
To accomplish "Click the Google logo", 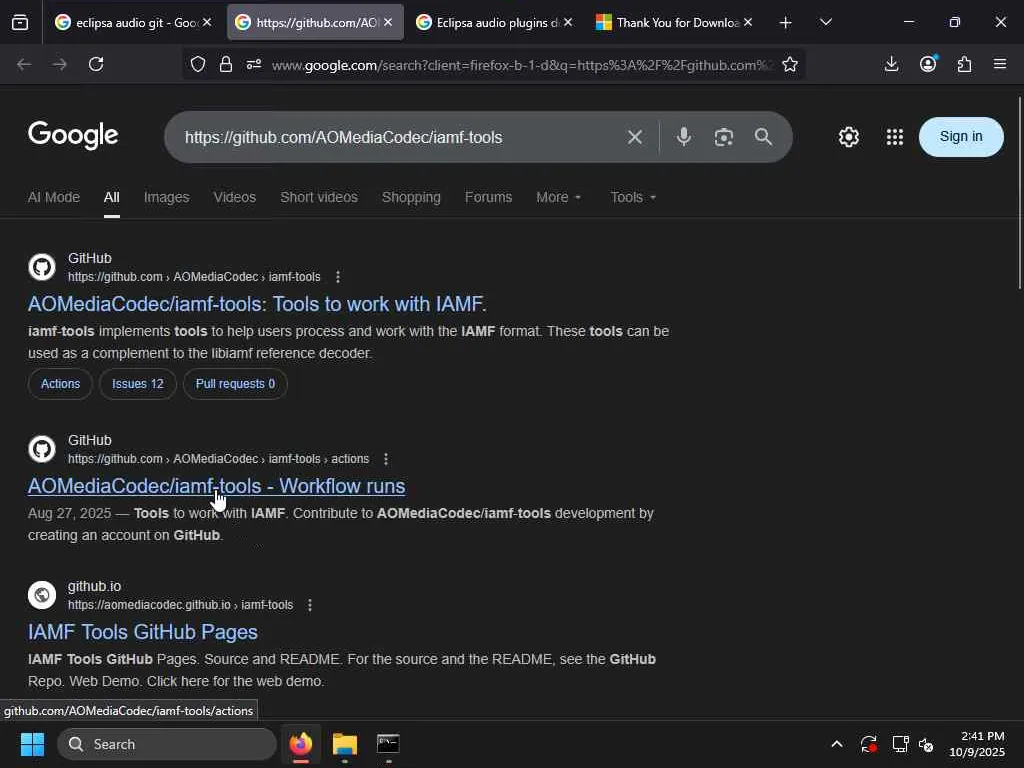I will click(x=73, y=135).
